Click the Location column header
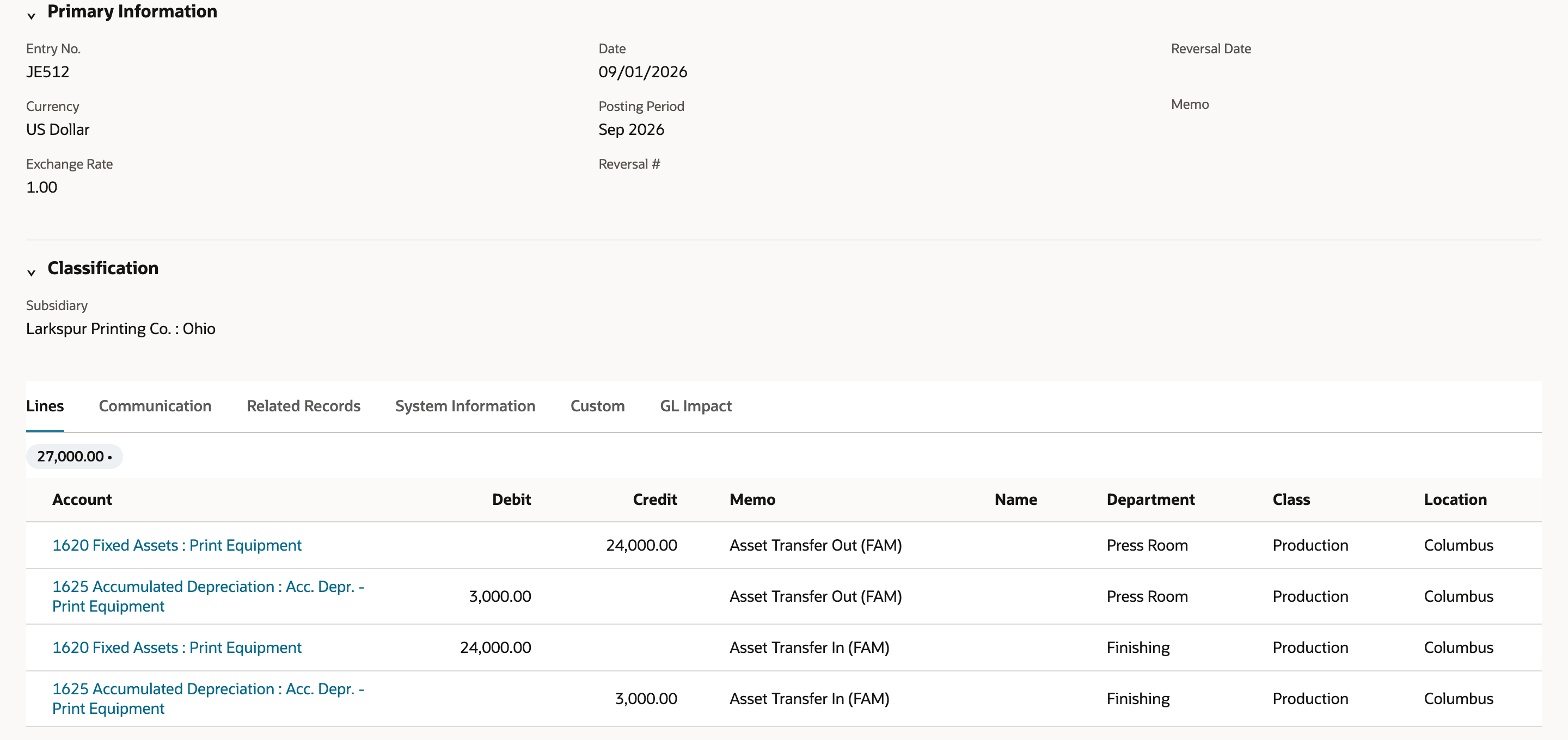 (1455, 499)
